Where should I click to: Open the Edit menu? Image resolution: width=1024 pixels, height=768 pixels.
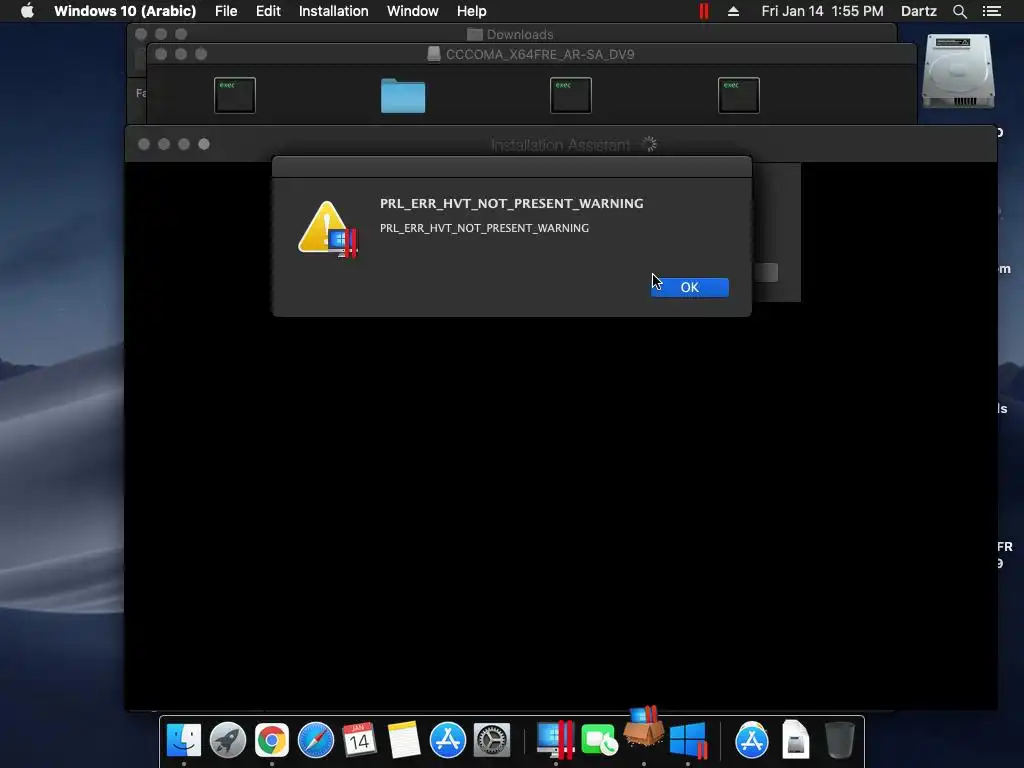pyautogui.click(x=268, y=11)
